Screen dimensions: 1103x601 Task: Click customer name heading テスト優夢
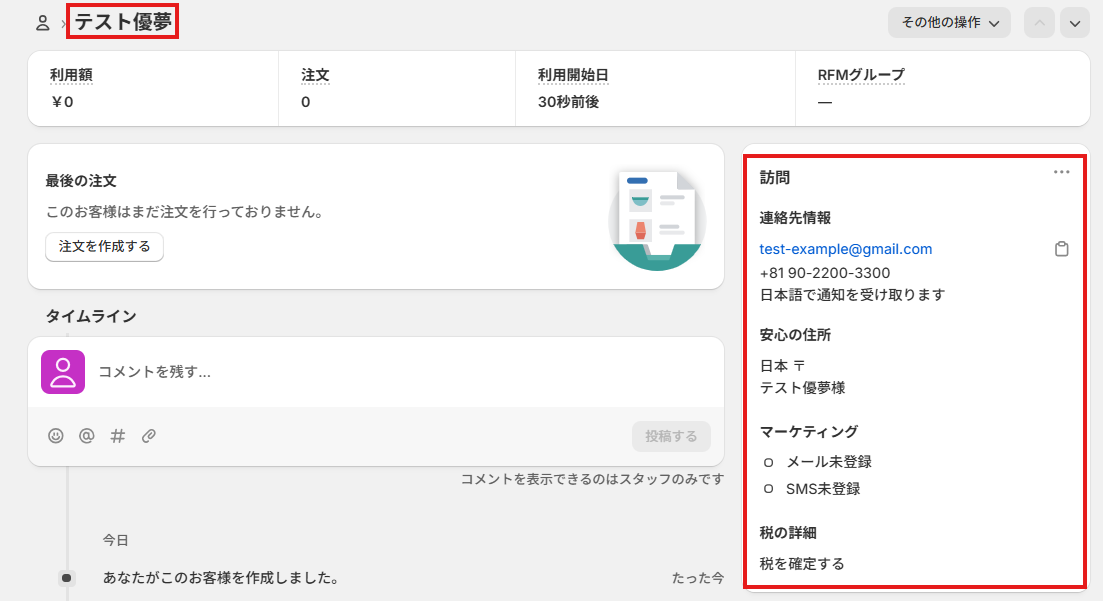coord(123,22)
